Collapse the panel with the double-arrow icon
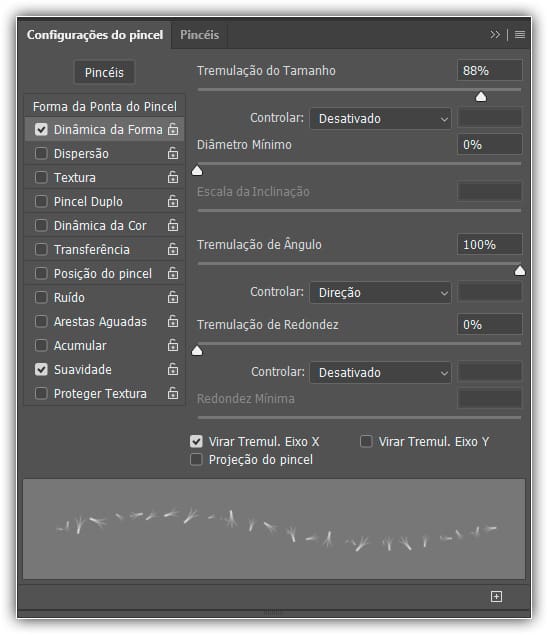This screenshot has height=635, width=548. click(495, 35)
